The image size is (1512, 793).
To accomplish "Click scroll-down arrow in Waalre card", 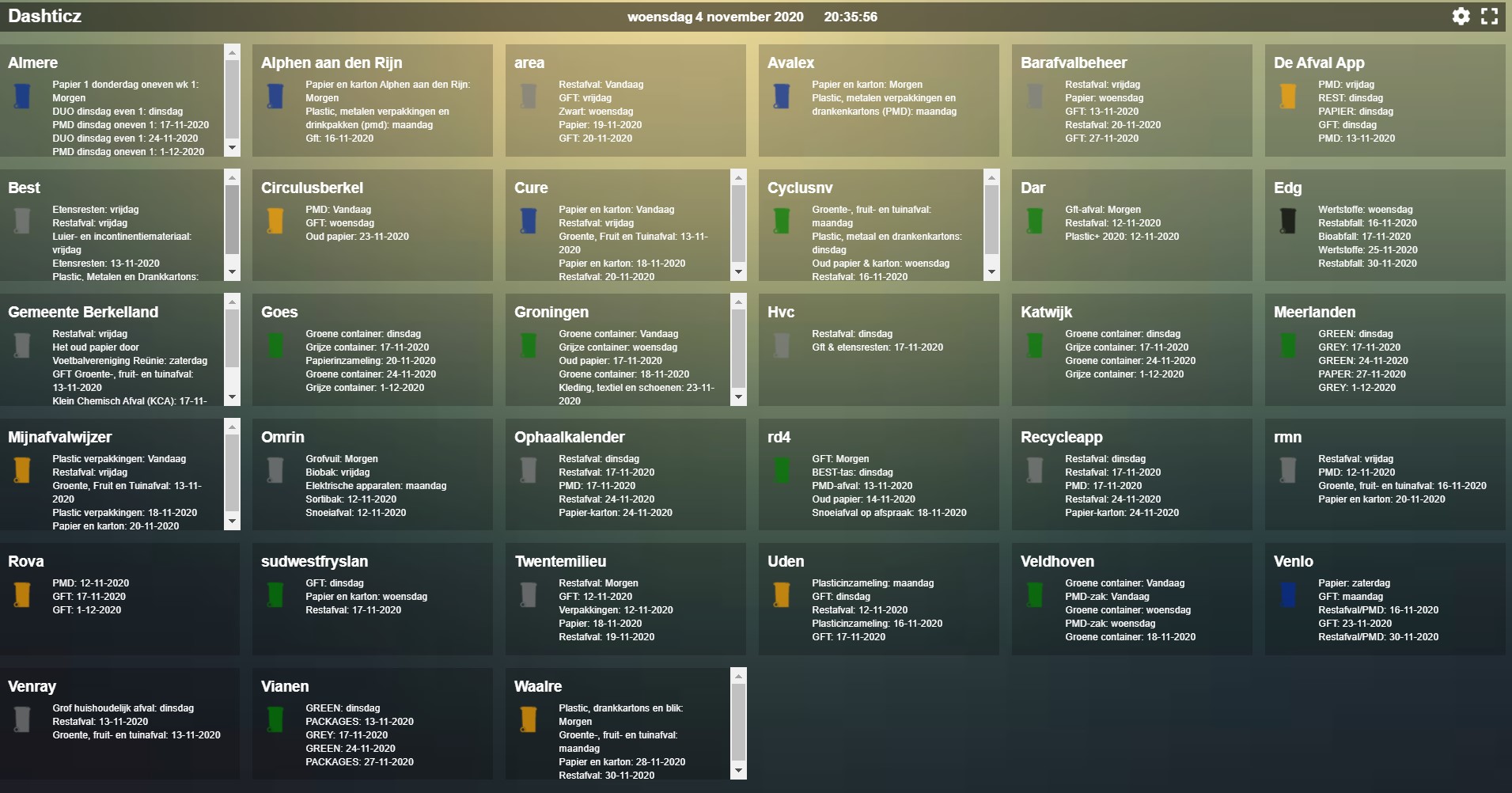I will [738, 771].
